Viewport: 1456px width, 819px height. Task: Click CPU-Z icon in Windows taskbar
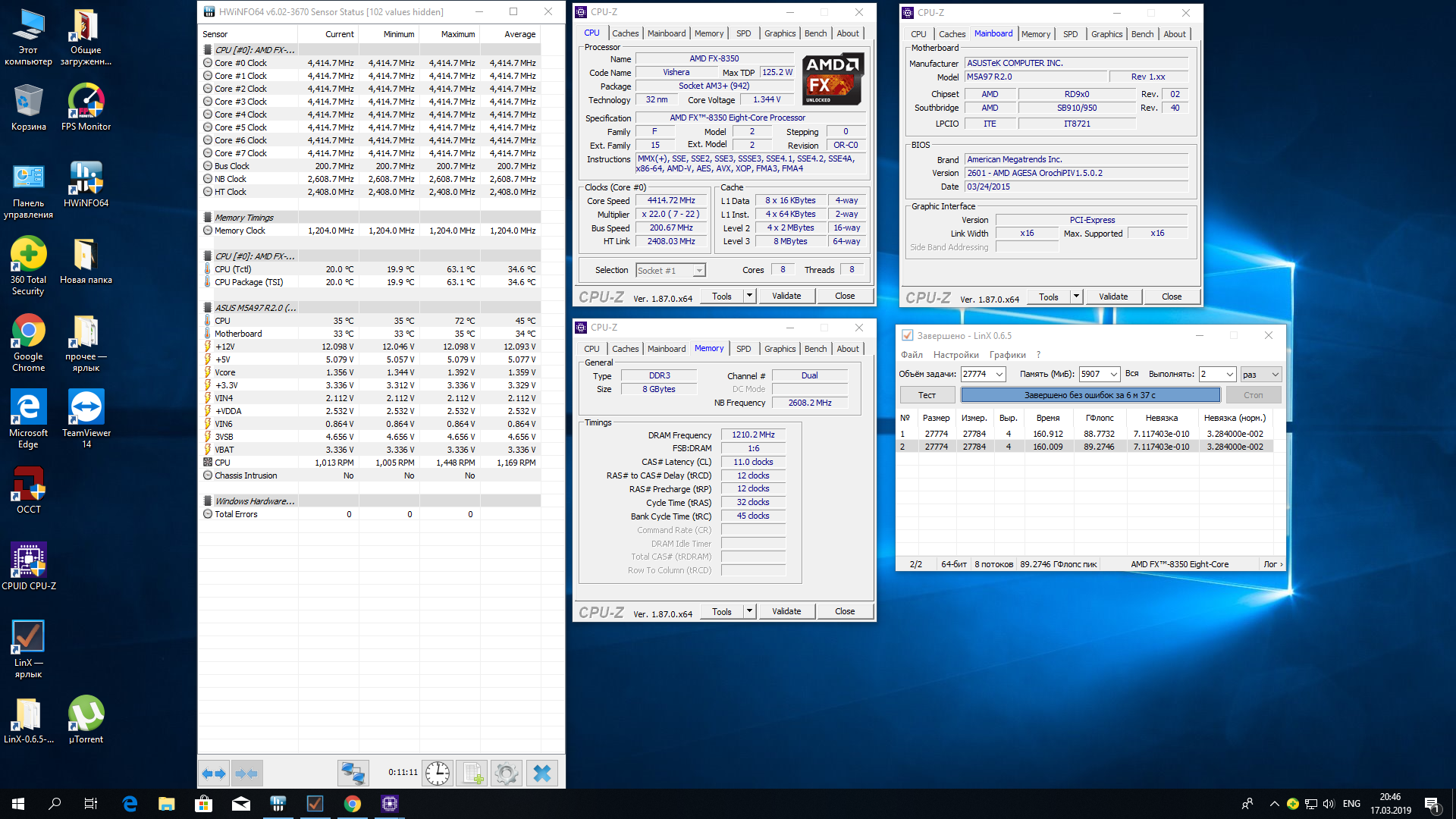point(389,804)
